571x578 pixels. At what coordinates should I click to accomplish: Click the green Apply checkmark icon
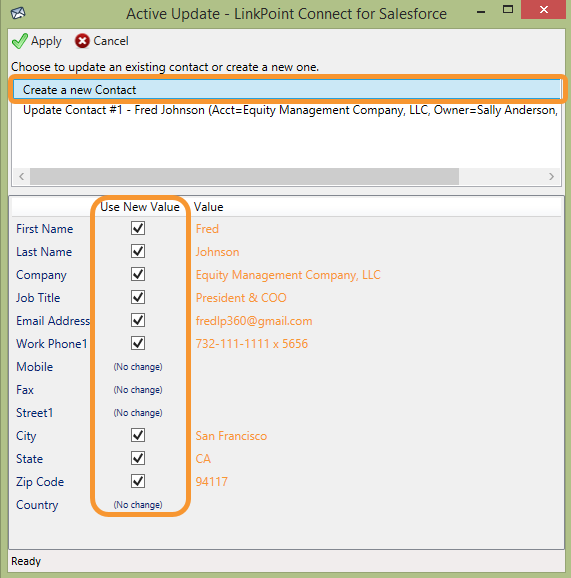(20, 41)
